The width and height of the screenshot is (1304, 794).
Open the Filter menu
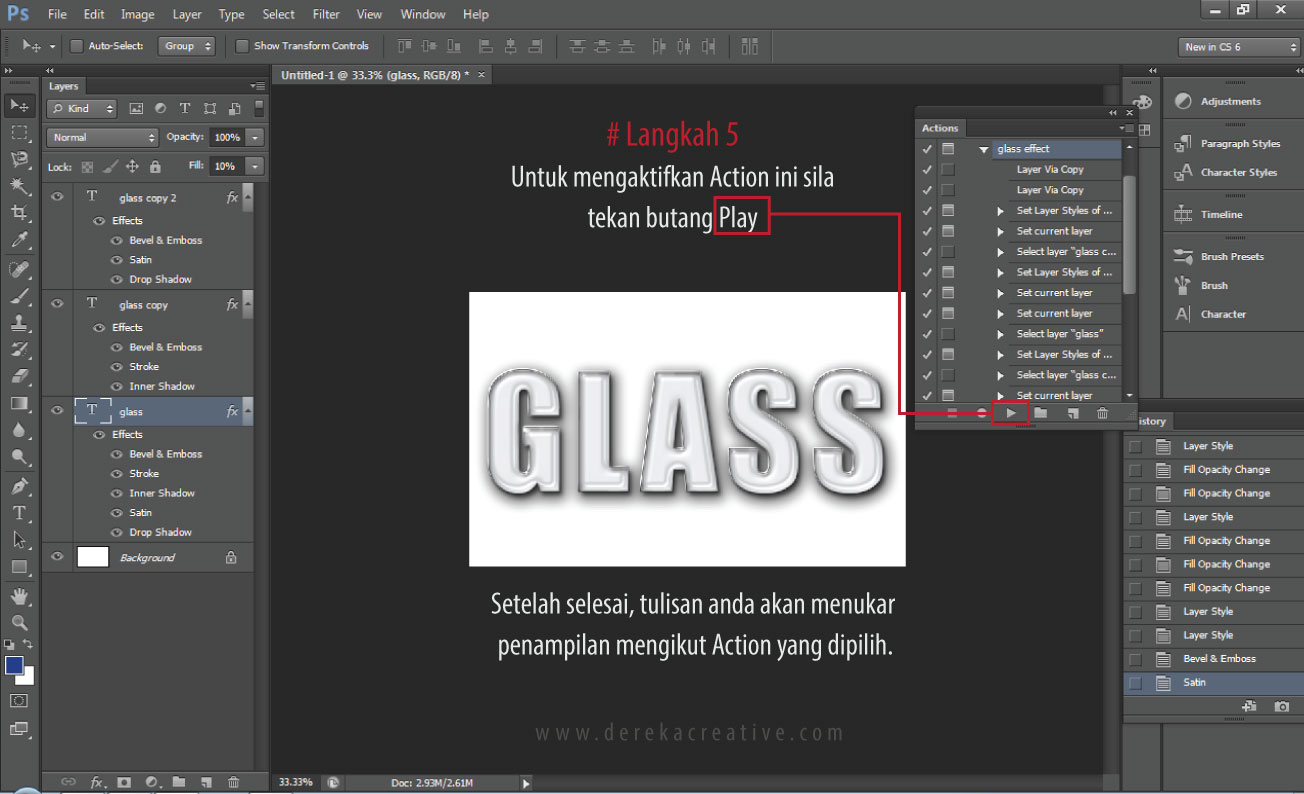[326, 14]
